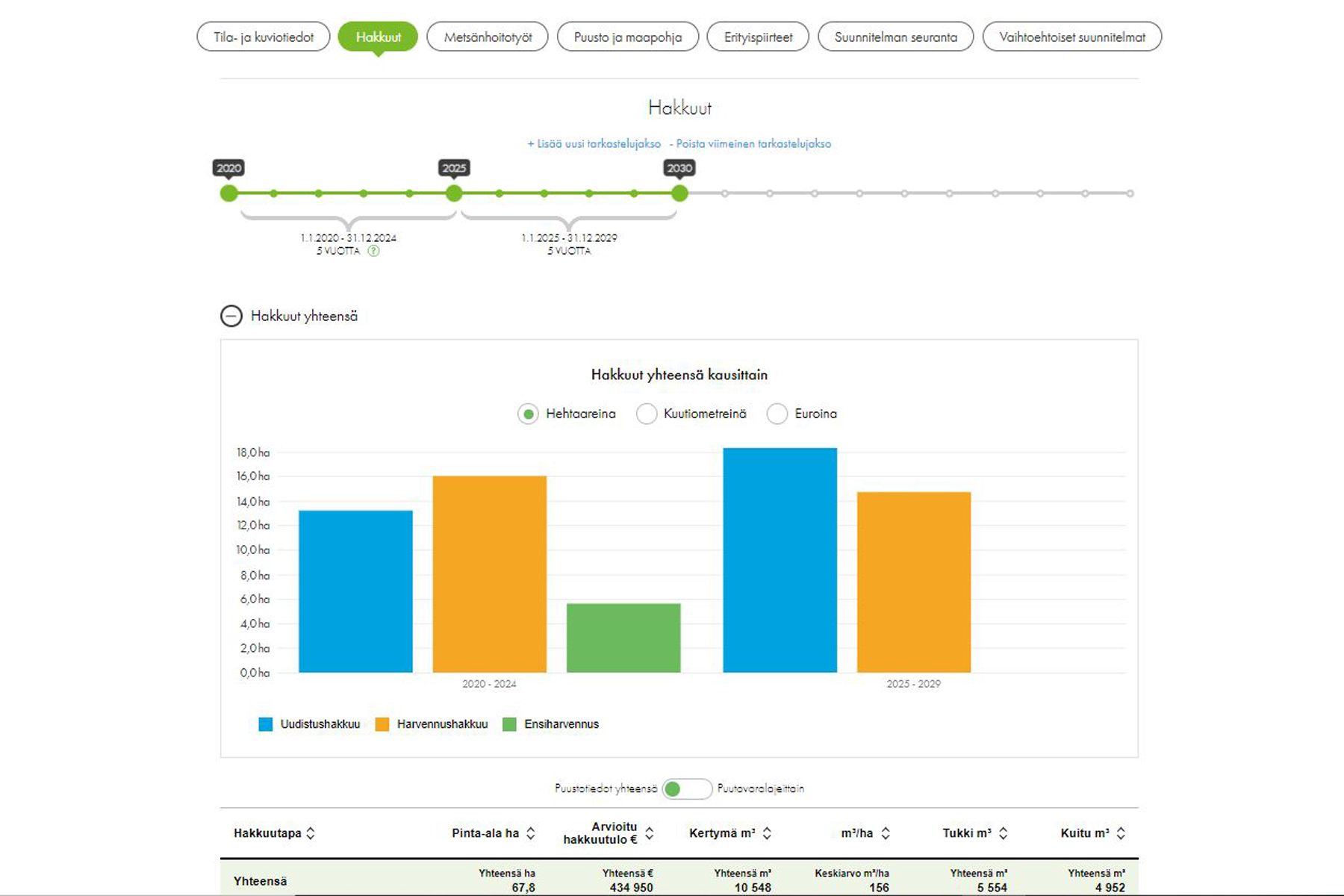Click the orange Harvennushakkuu bar for 2020-2024
The height and width of the screenshot is (896, 1344).
coord(490,574)
